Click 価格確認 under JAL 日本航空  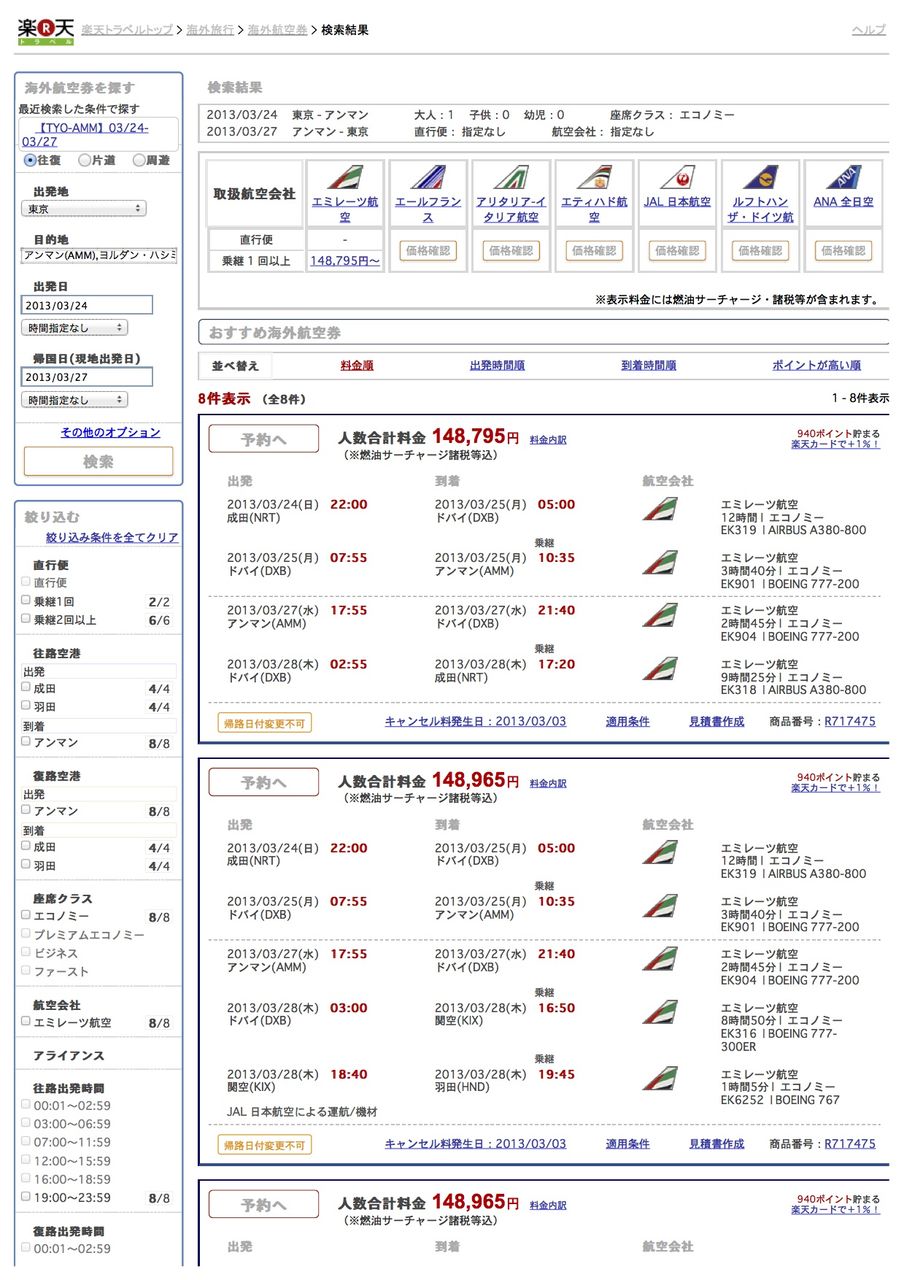coord(677,251)
